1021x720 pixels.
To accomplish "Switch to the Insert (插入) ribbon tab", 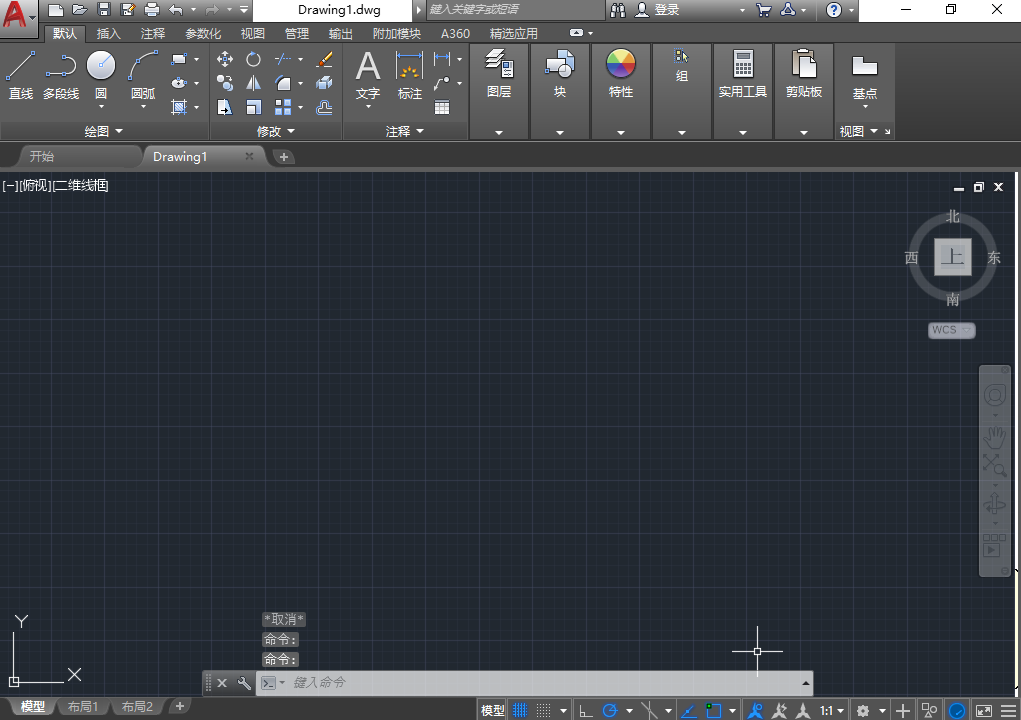I will click(107, 33).
